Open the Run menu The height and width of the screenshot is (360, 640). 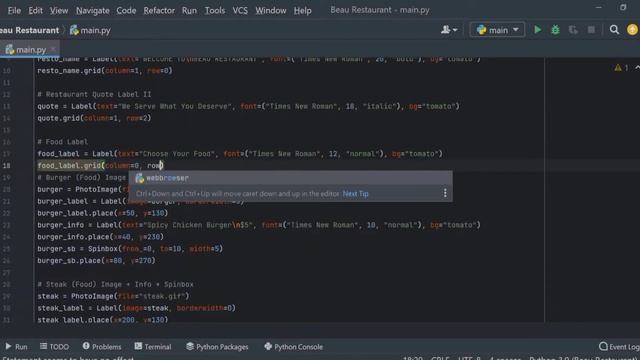pos(189,10)
